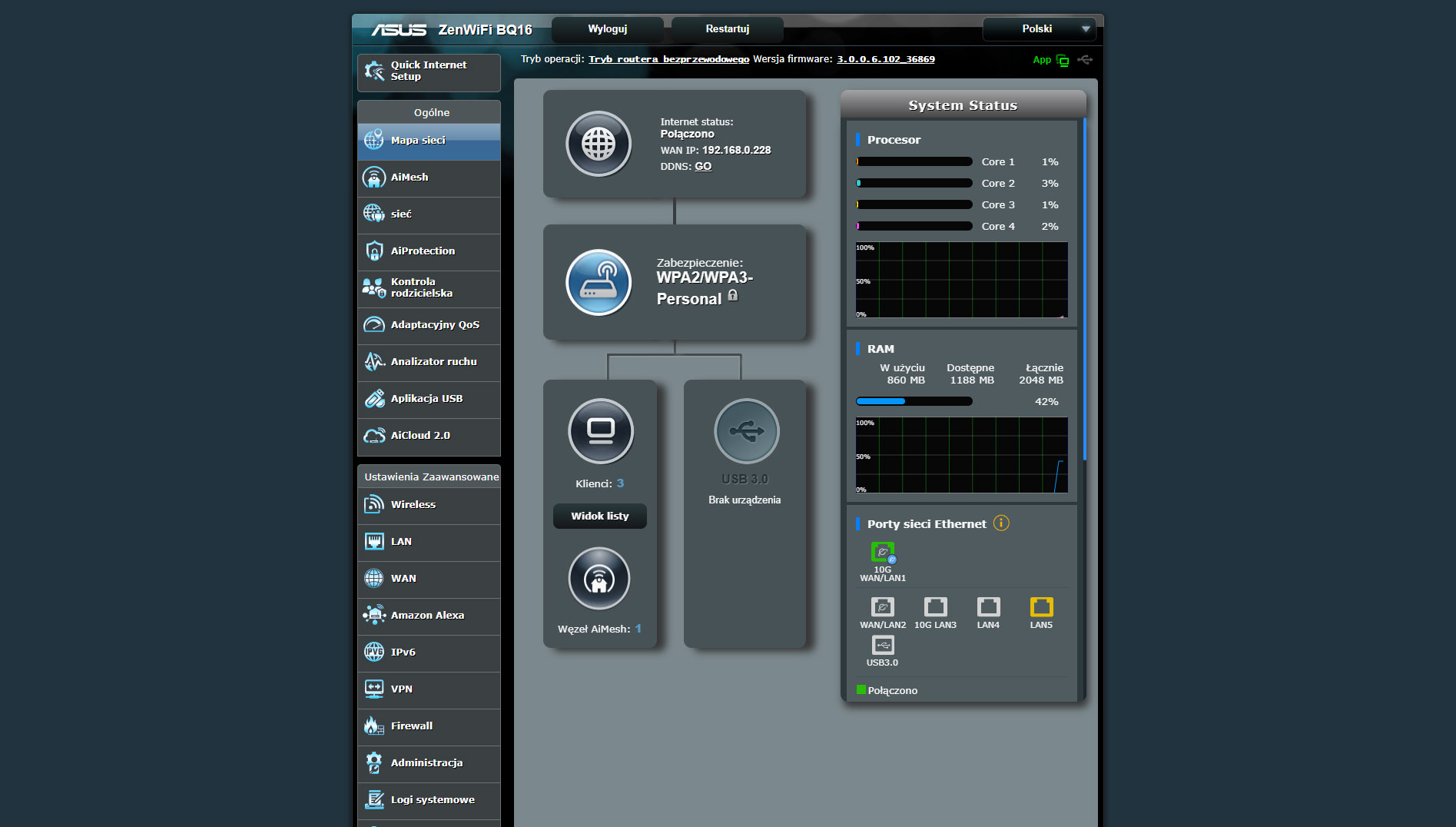Open Amazon Alexa settings
Viewport: 1456px width, 827px height.
(429, 616)
